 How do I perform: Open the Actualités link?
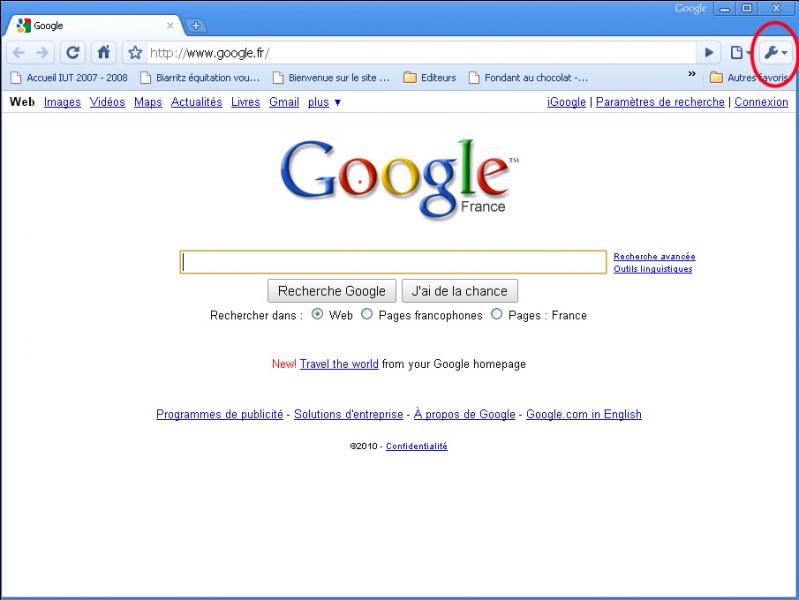pyautogui.click(x=196, y=102)
